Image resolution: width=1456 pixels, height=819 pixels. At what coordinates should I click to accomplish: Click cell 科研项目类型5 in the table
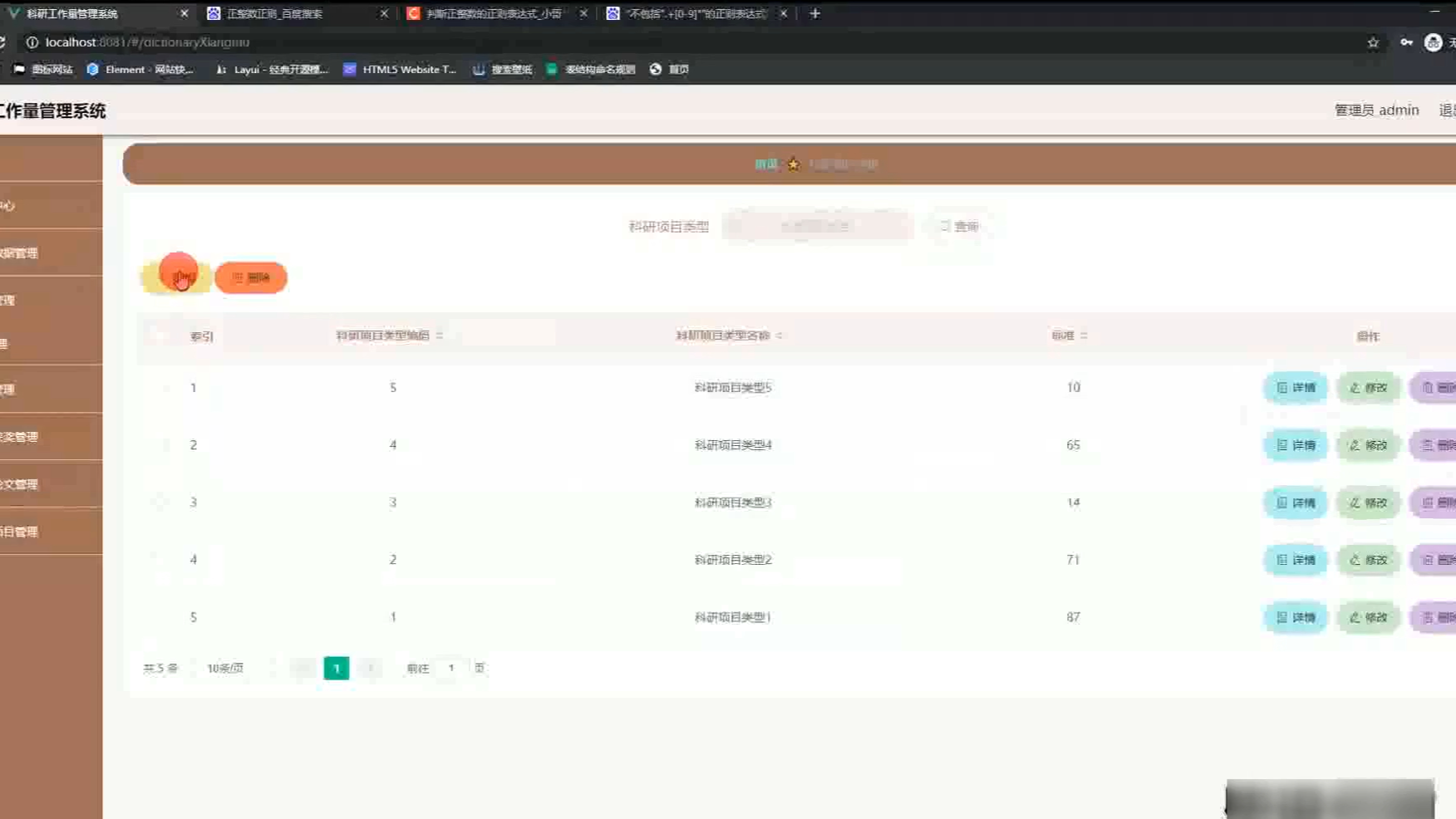click(x=733, y=388)
